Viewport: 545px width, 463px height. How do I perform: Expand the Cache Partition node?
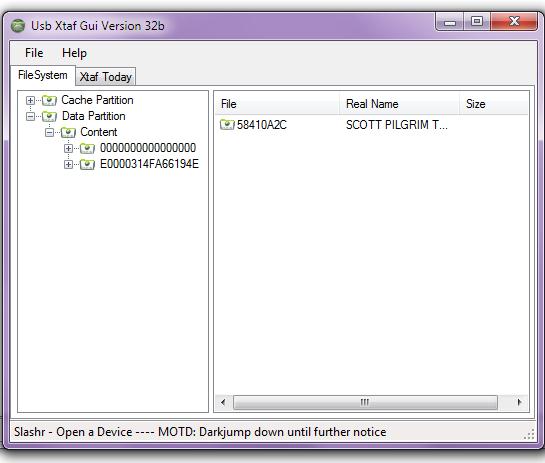click(x=31, y=100)
